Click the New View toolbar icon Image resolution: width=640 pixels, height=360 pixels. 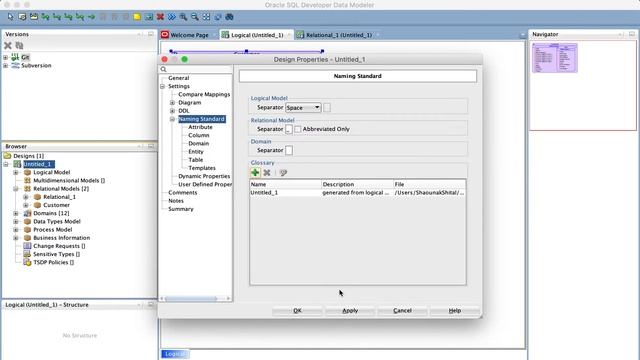pyautogui.click(x=34, y=17)
